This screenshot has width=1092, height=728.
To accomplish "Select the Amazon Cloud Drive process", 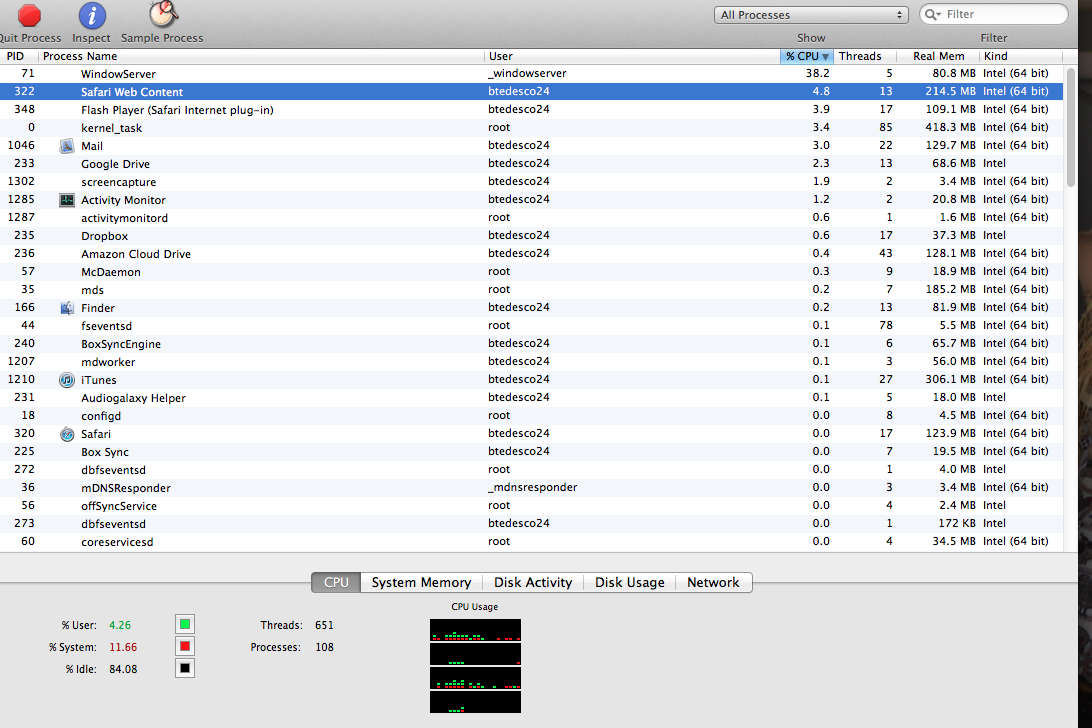I will pos(531,254).
